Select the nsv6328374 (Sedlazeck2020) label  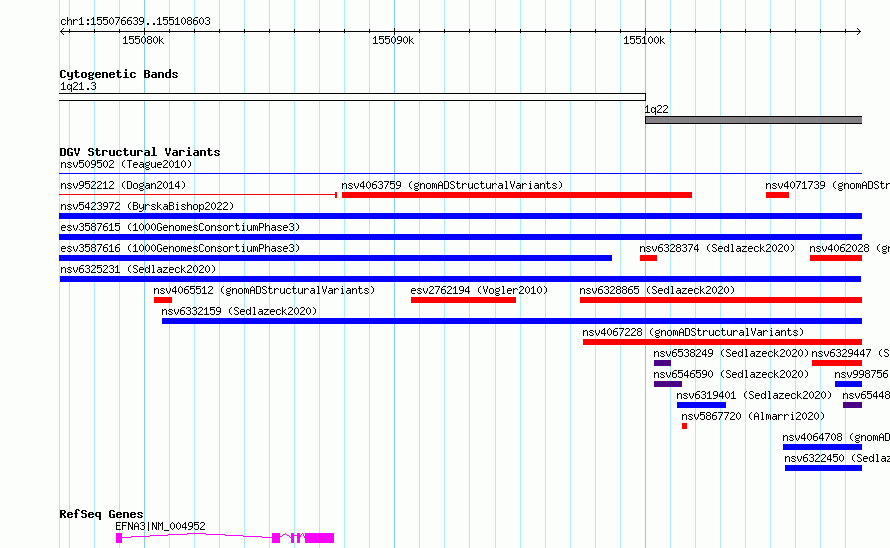[717, 248]
